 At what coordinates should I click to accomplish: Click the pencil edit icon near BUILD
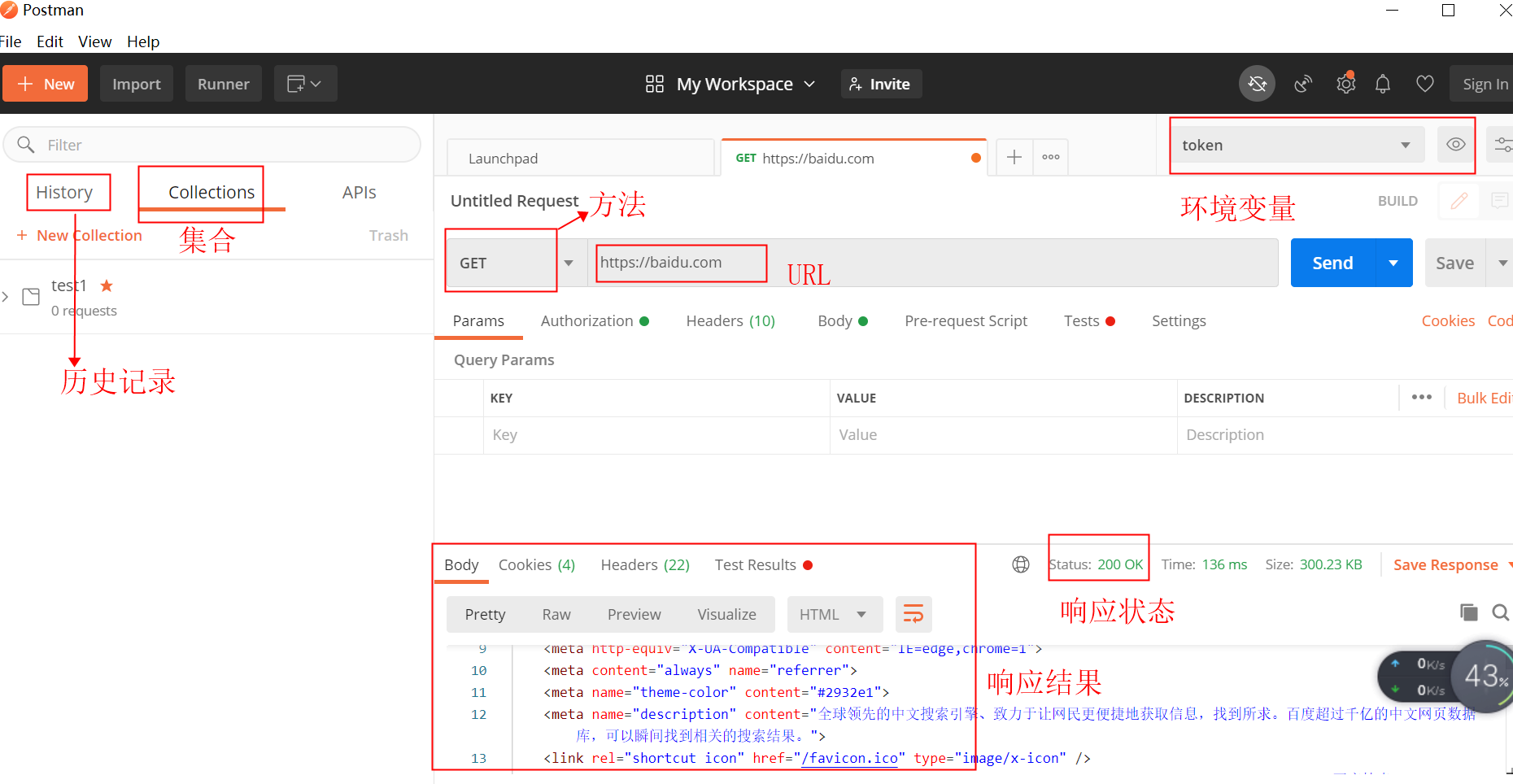point(1458,201)
